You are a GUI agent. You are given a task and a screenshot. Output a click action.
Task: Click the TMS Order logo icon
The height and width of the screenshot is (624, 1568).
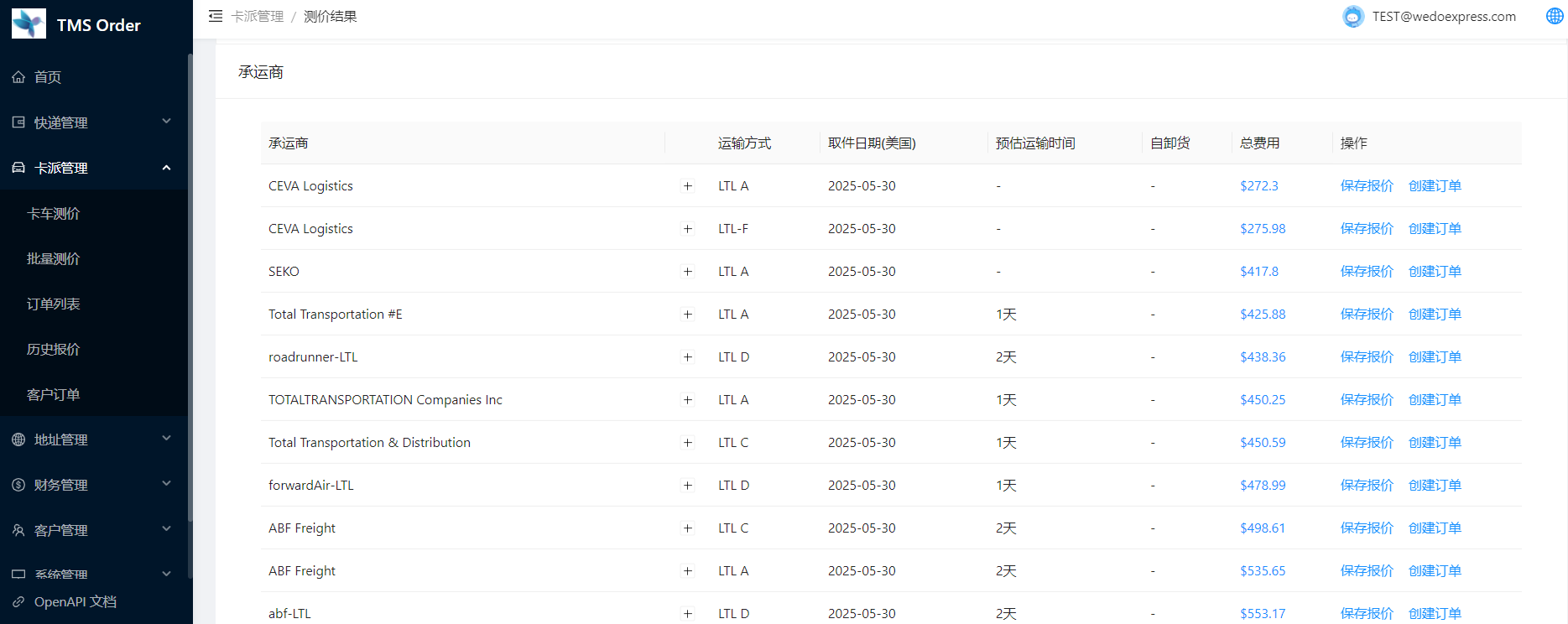tap(29, 24)
